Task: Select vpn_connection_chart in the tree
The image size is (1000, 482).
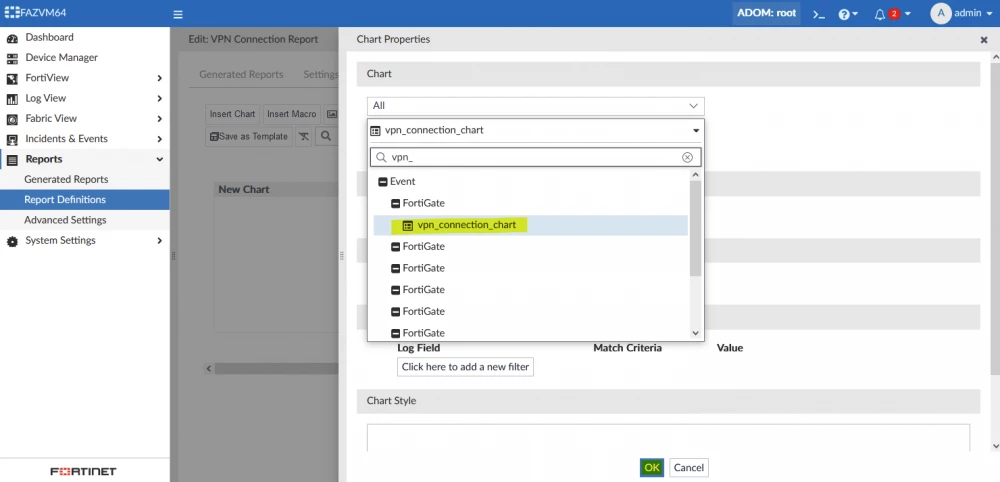Action: [466, 225]
